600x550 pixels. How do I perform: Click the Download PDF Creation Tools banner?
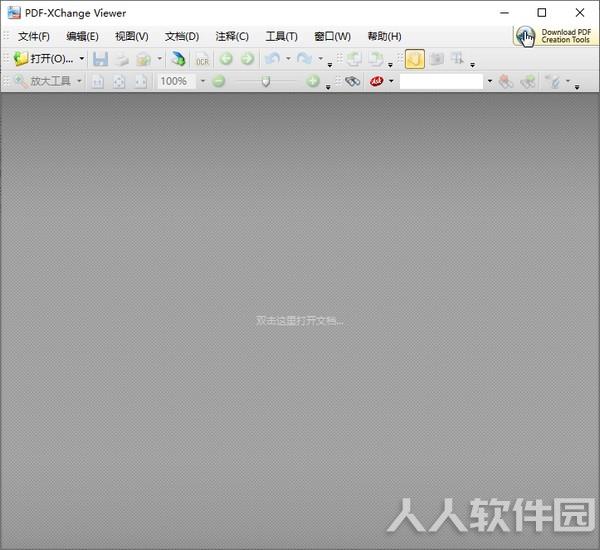pyautogui.click(x=554, y=36)
